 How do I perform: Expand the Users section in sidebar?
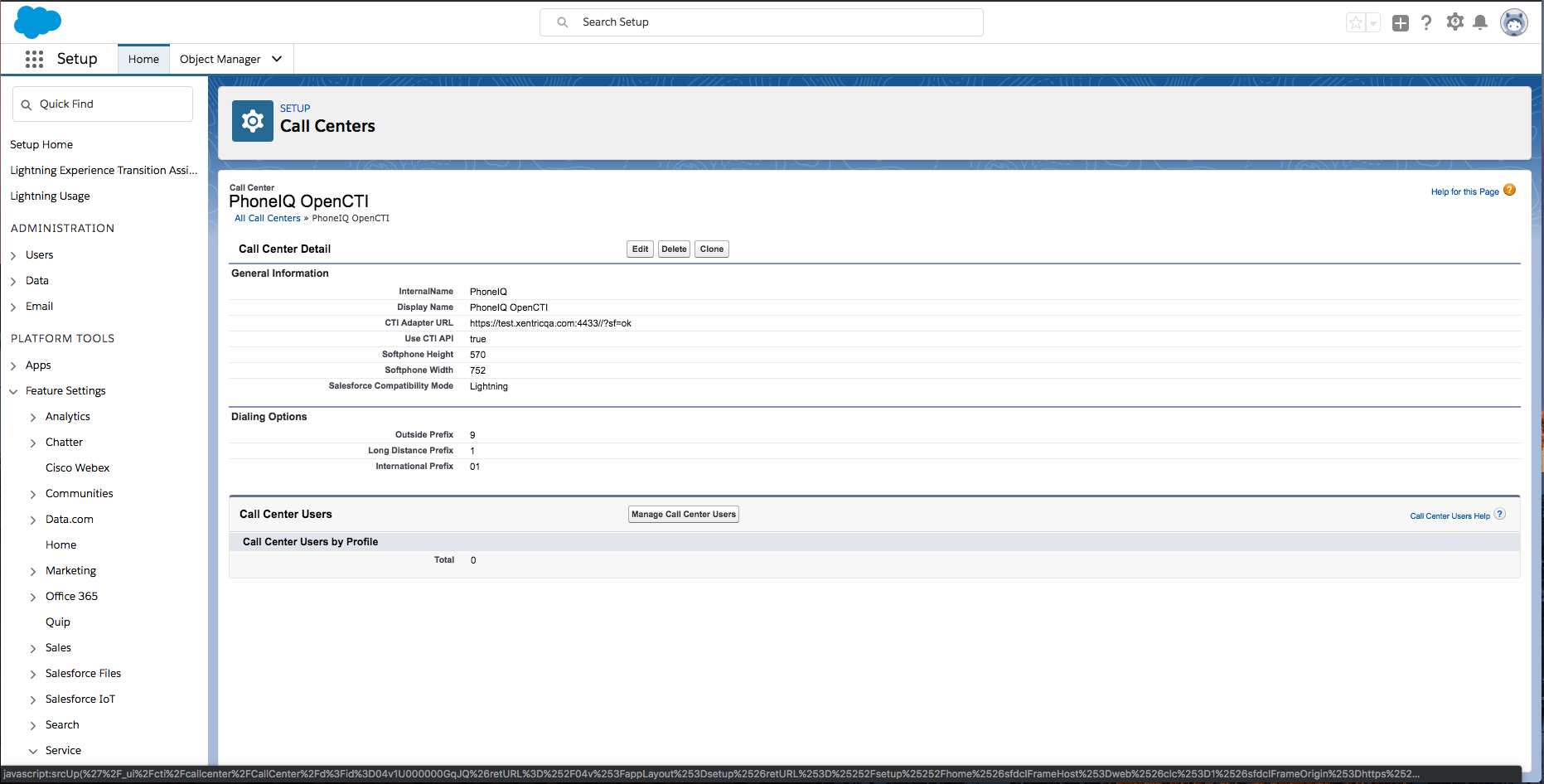13,255
